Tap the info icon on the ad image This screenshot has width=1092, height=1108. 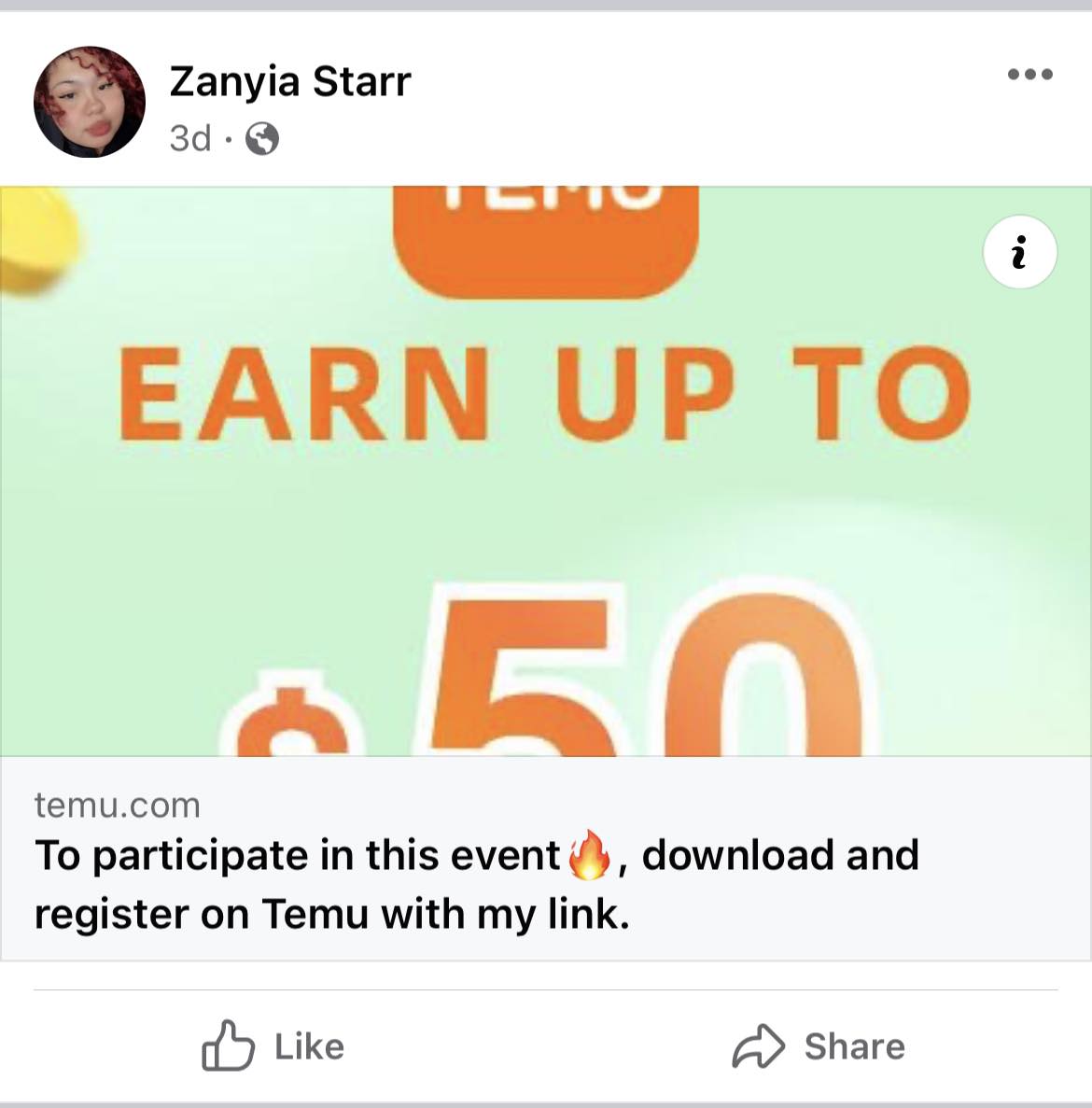point(1019,251)
